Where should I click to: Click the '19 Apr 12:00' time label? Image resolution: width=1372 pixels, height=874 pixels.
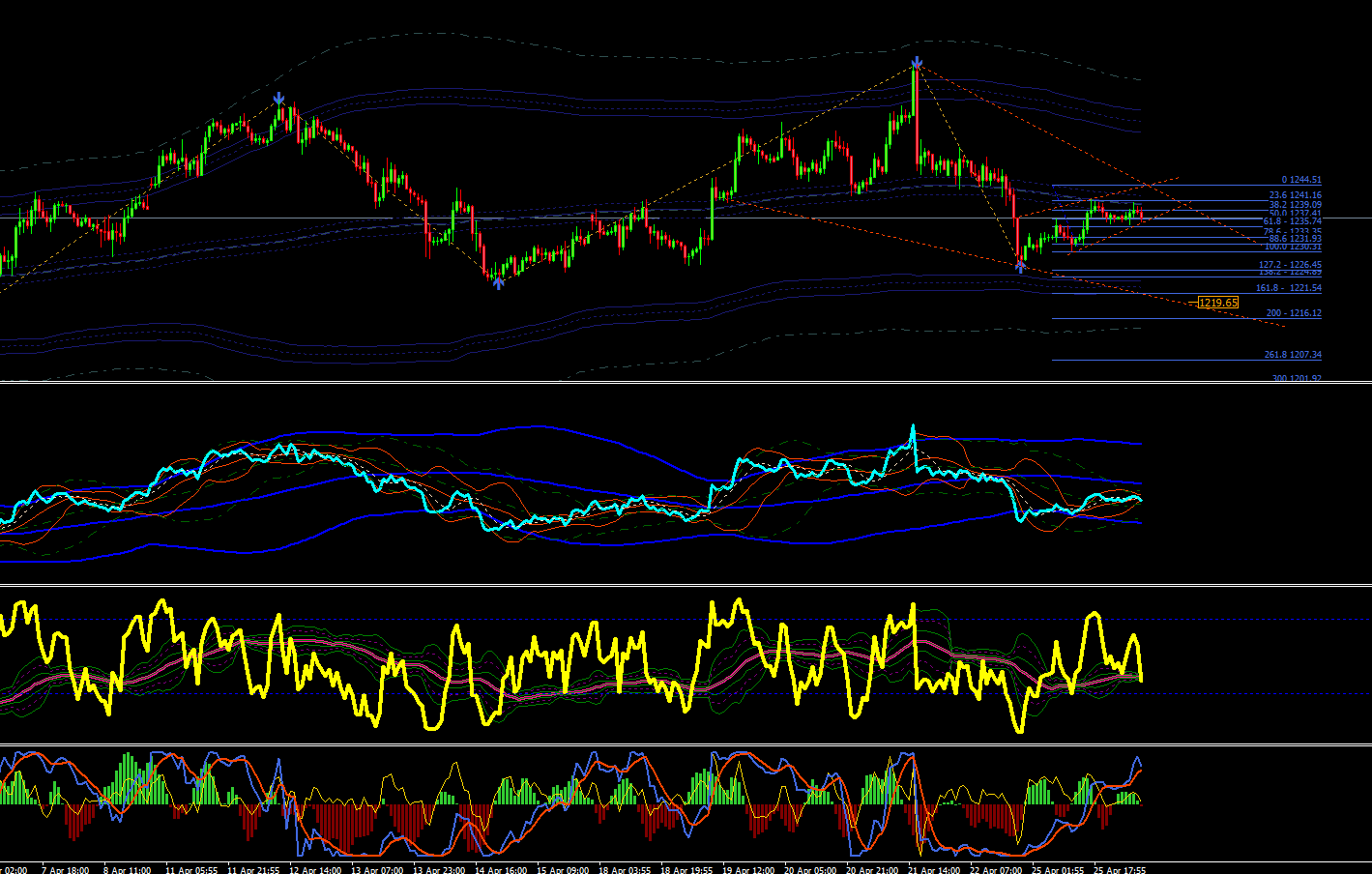(748, 870)
